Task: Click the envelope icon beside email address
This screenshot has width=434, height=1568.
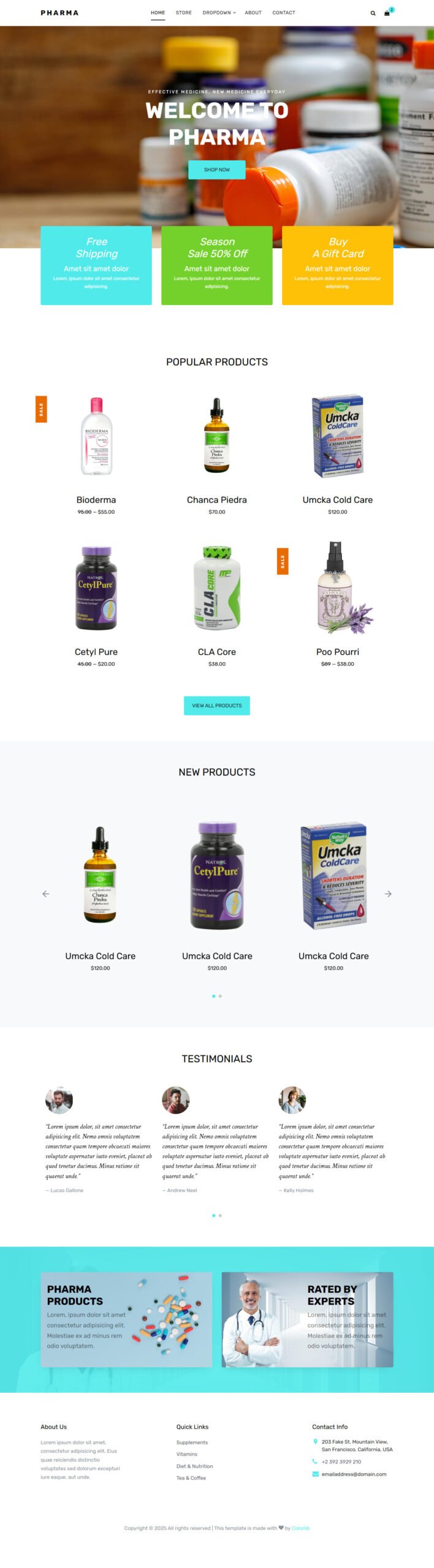Action: (315, 1474)
